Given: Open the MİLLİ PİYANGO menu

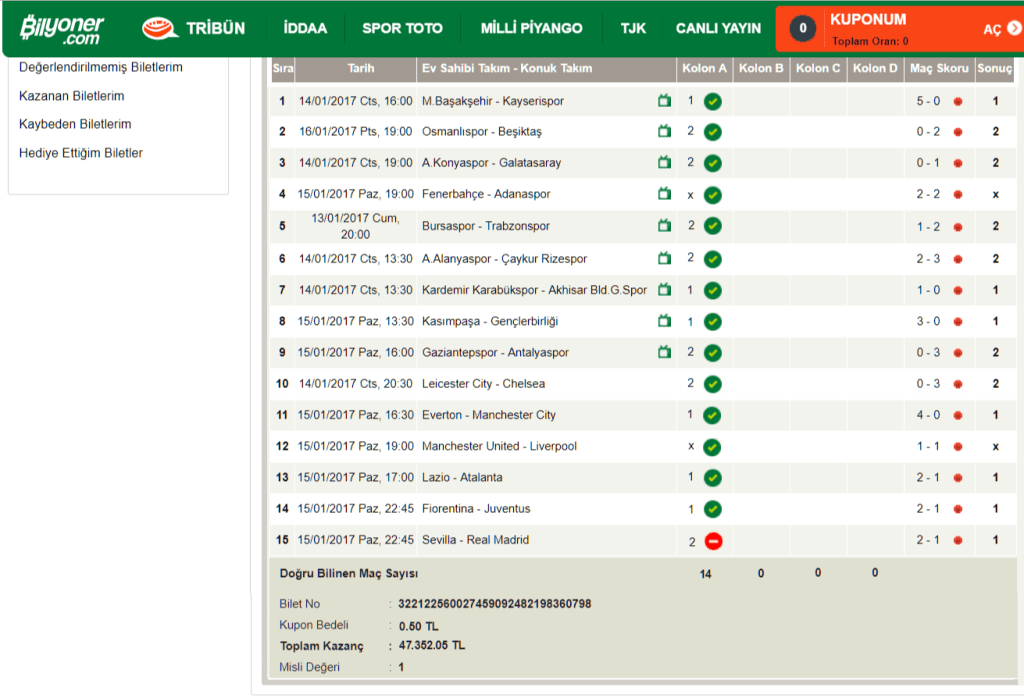Looking at the screenshot, I should point(532,28).
